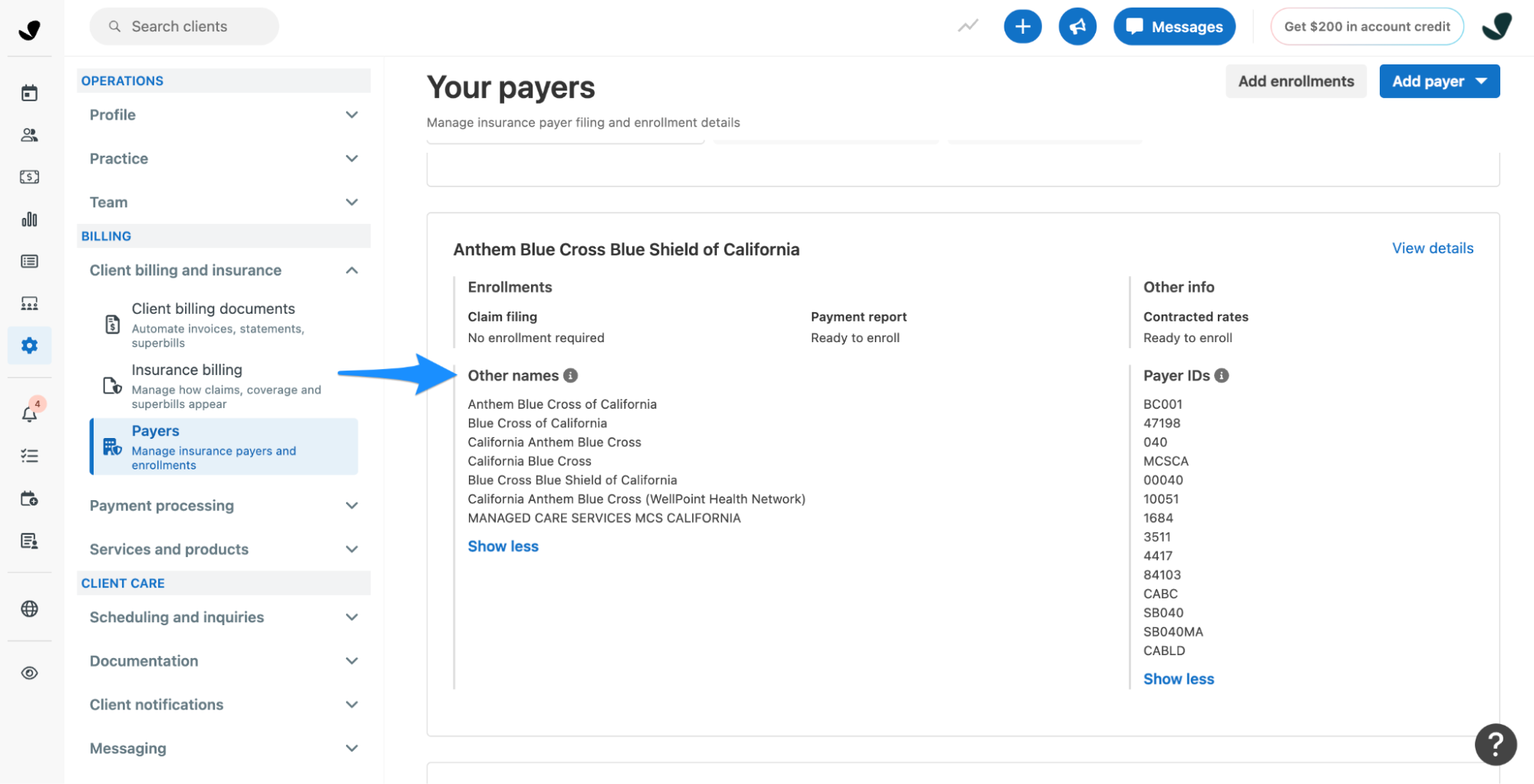Click MANAGED CARE SERVICES MCS CALIFORNIA name
The width and height of the screenshot is (1534, 784).
point(604,518)
